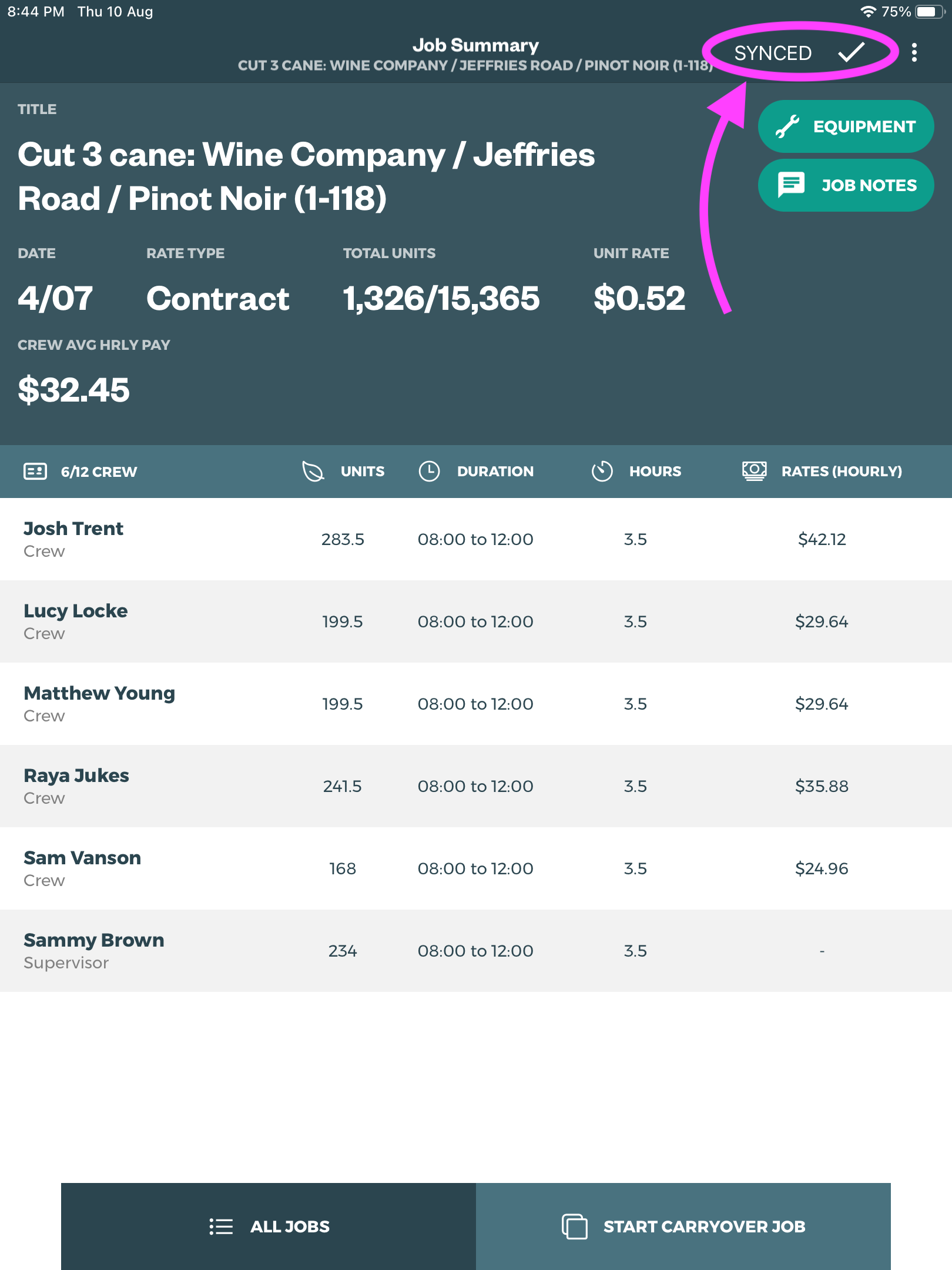Tap the synced checkmark icon
The image size is (952, 1270).
851,52
